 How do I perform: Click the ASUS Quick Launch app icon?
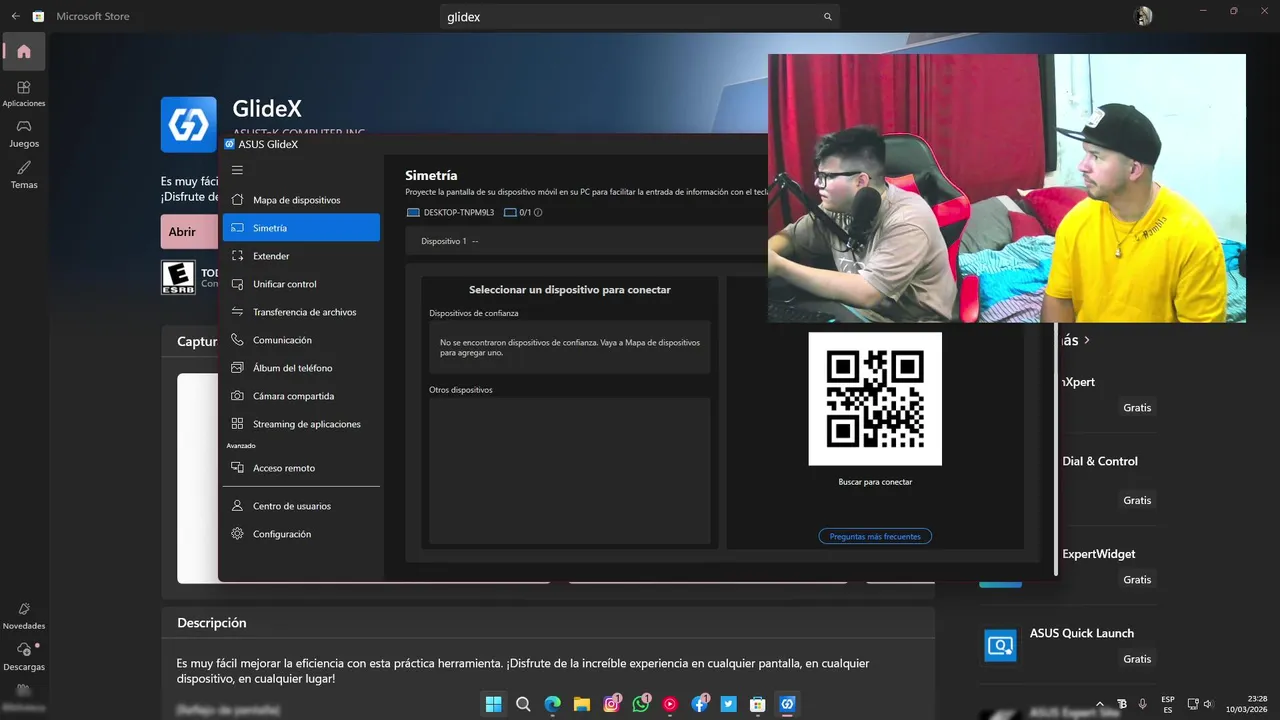1000,645
